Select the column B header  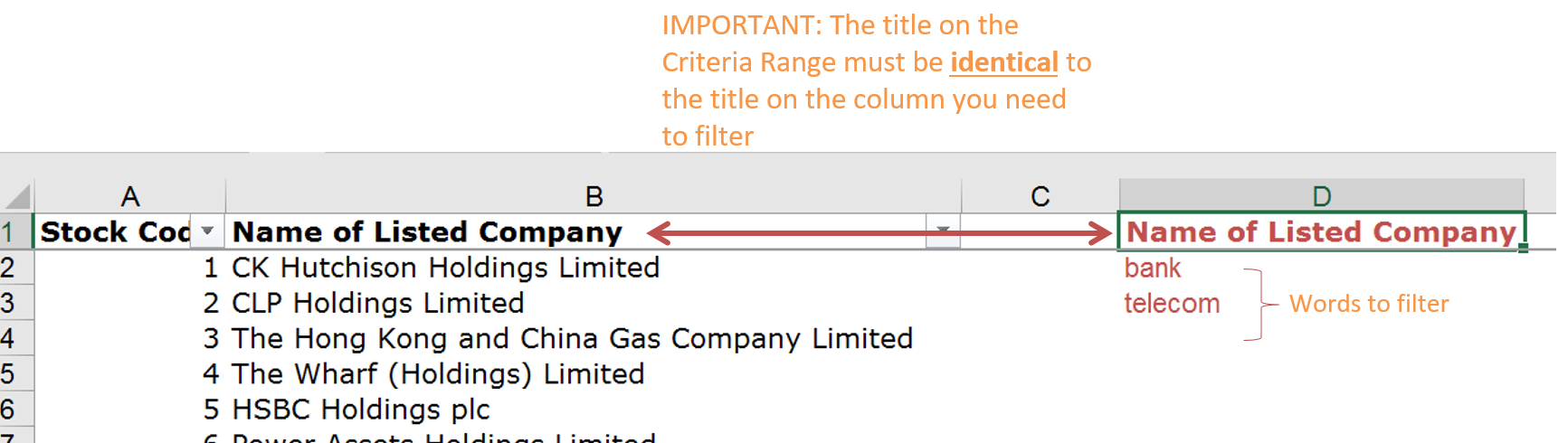click(594, 196)
